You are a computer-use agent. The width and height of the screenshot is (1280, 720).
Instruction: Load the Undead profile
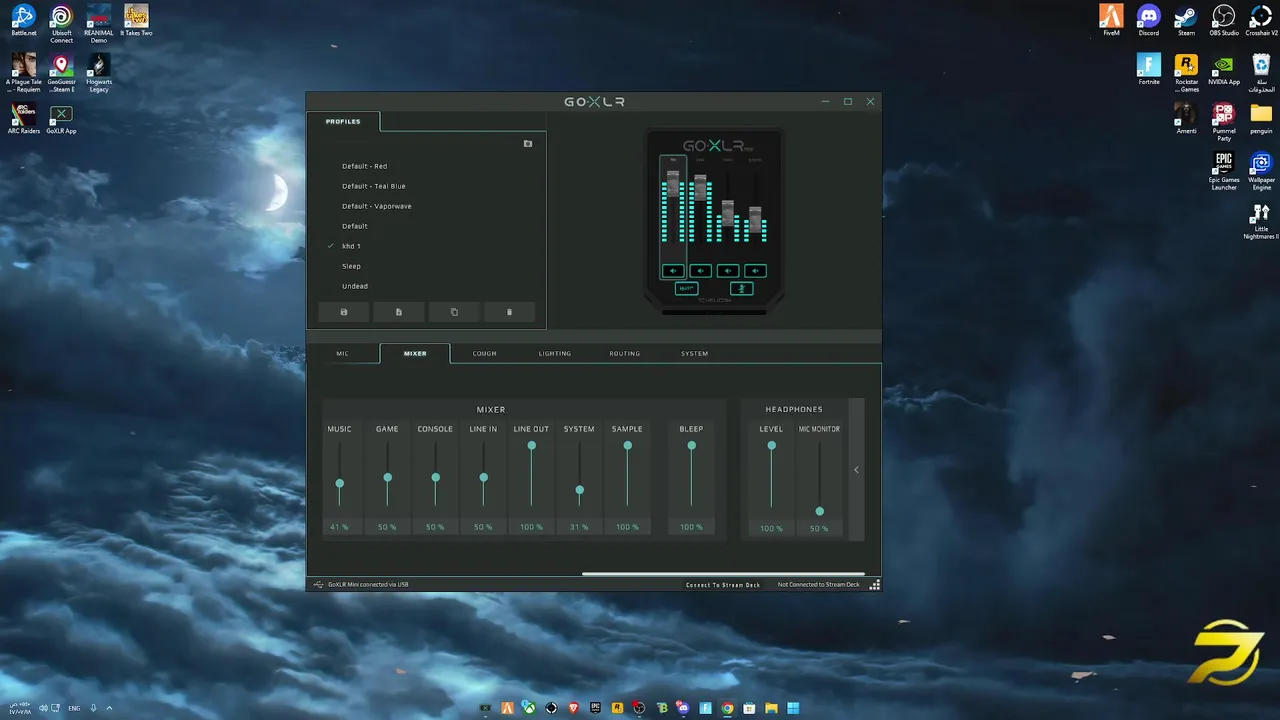pos(355,286)
